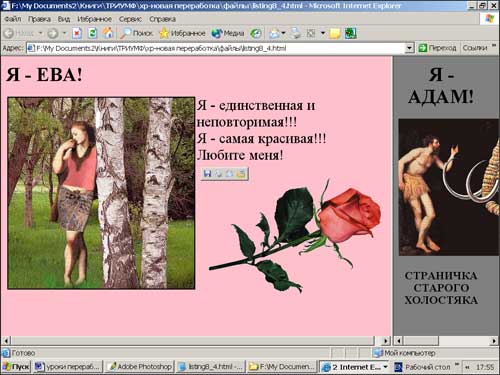This screenshot has height=375, width=500.
Task: Click Мой компьютер zone in status bar
Action: coord(405,353)
